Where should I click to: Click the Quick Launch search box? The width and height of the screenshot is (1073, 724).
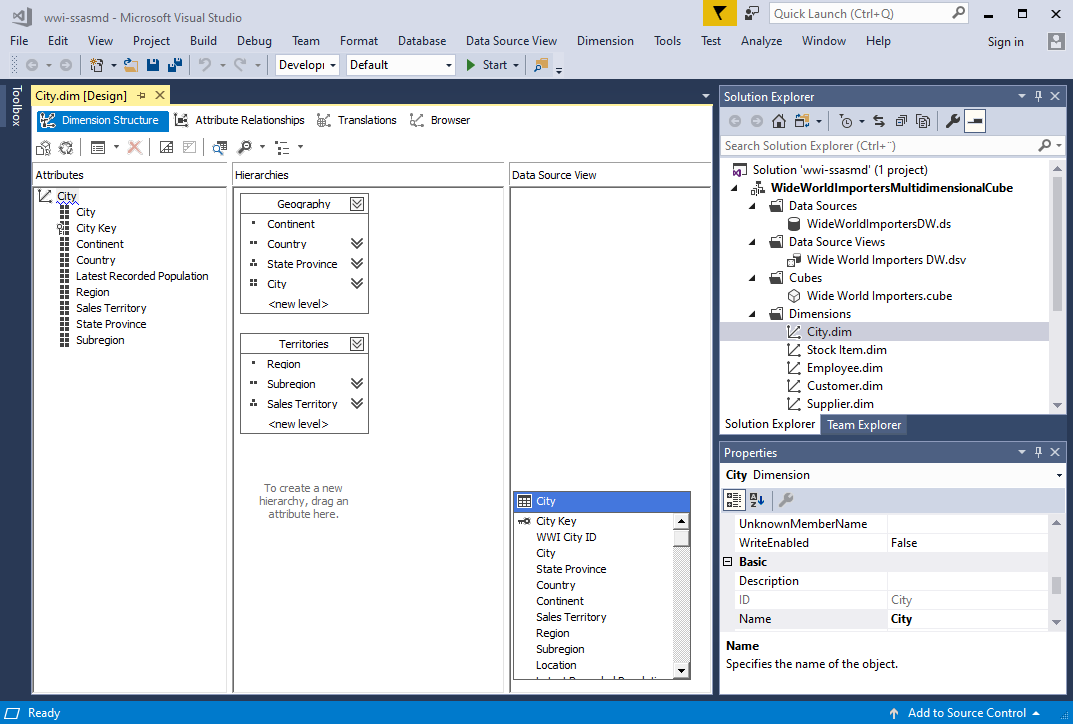point(869,14)
